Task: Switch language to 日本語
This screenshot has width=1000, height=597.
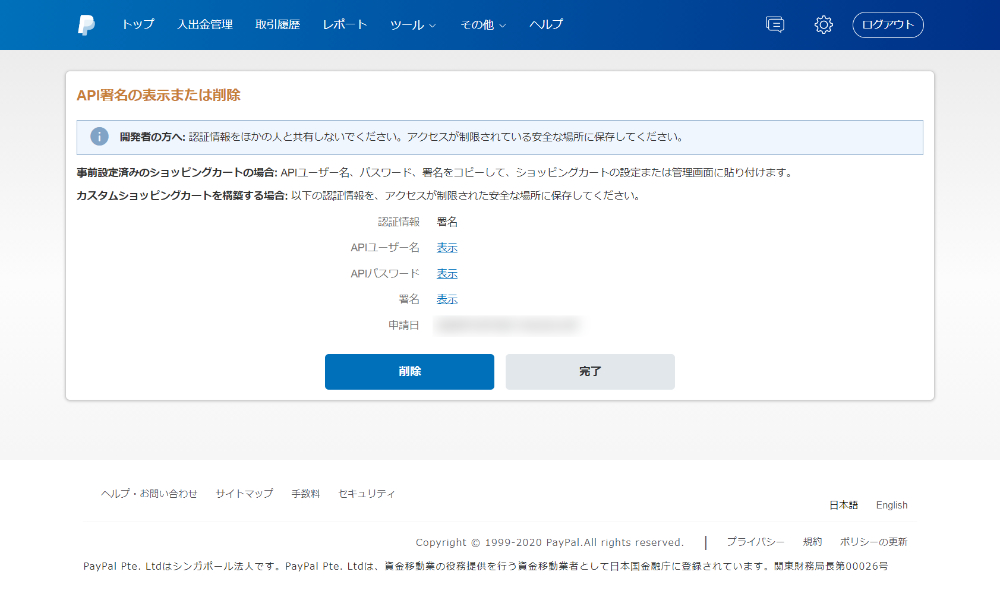Action: (x=843, y=505)
